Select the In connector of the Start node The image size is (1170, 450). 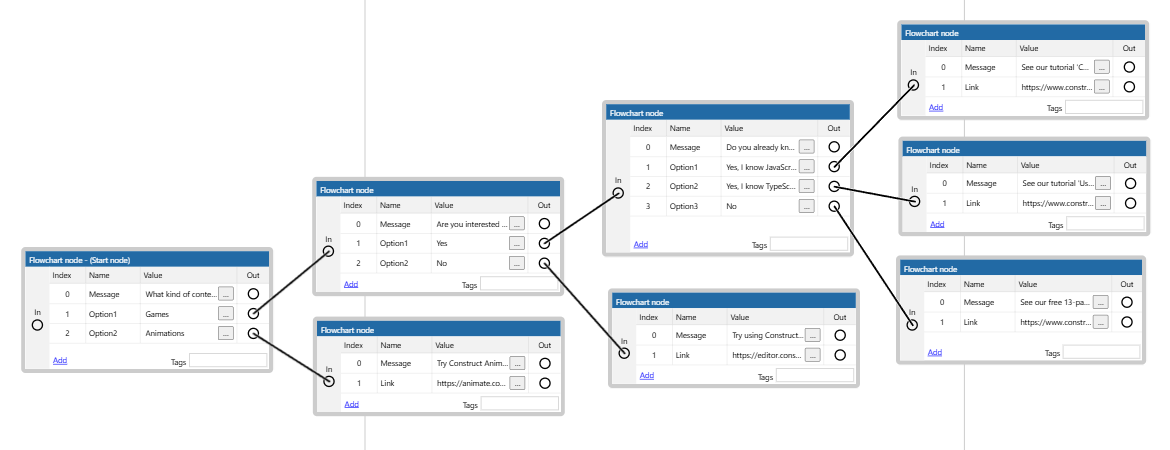click(x=37, y=325)
